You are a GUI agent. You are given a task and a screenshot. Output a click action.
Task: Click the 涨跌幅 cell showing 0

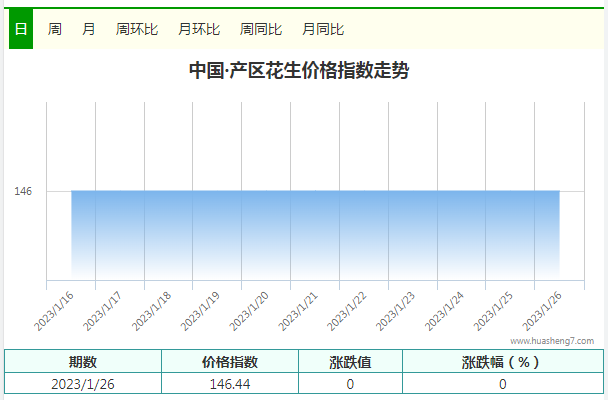click(503, 384)
